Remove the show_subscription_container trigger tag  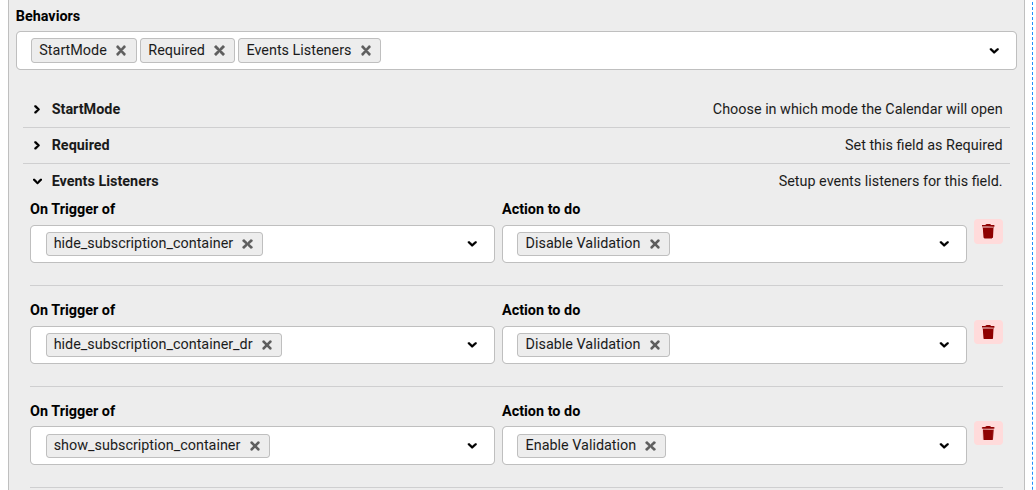tap(255, 446)
